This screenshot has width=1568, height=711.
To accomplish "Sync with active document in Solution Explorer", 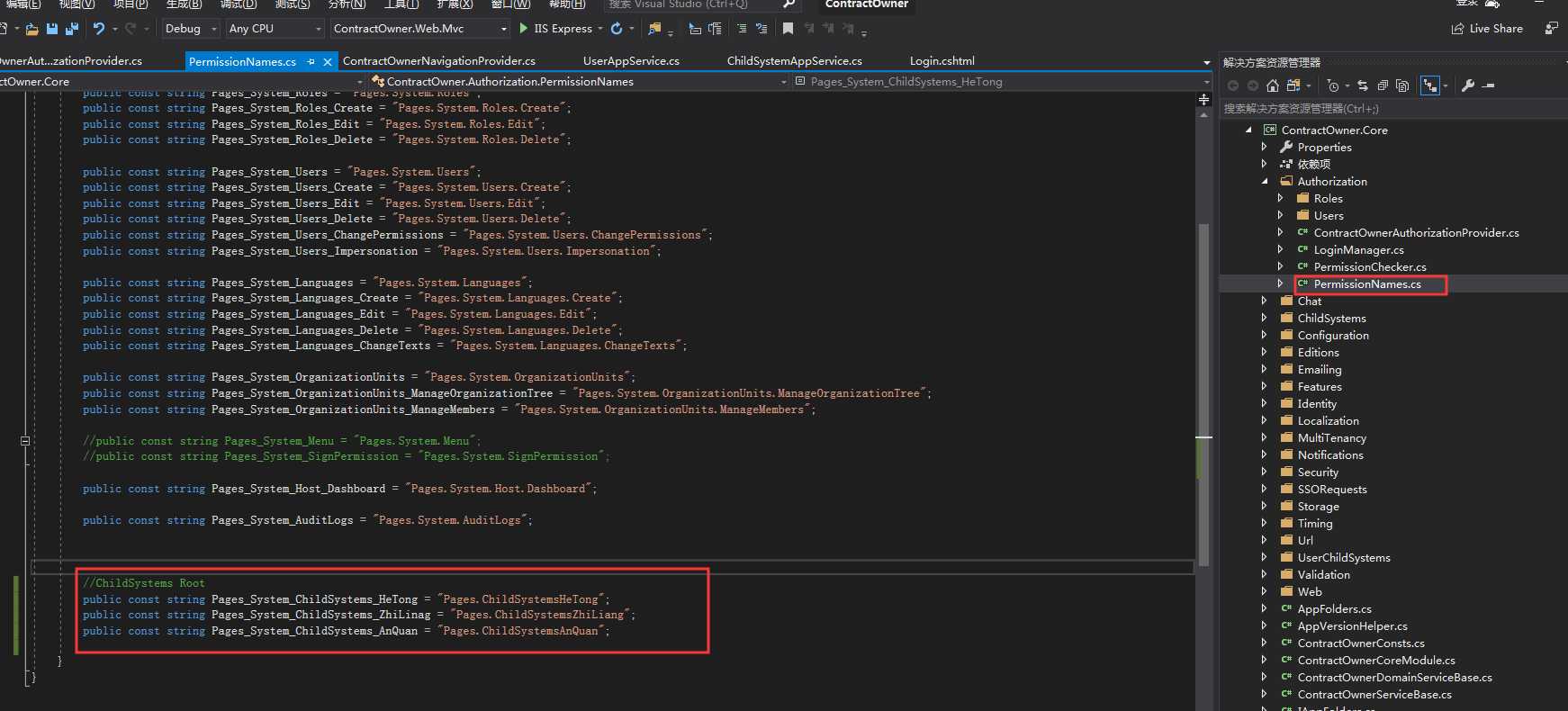I will [1363, 85].
